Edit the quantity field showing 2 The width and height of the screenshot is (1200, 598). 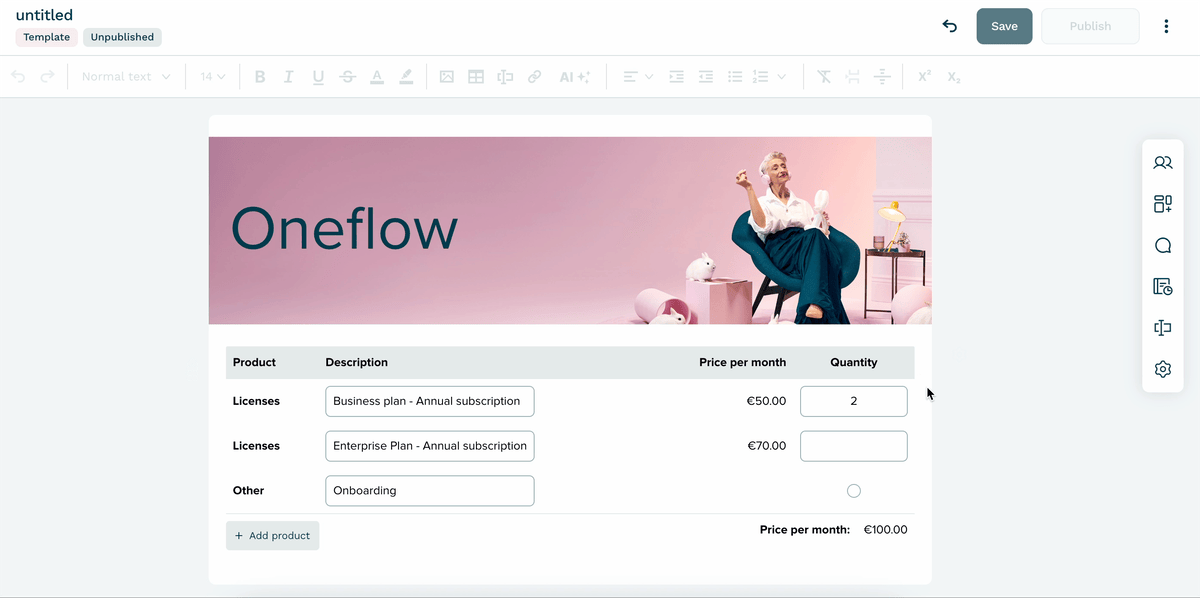coord(854,401)
